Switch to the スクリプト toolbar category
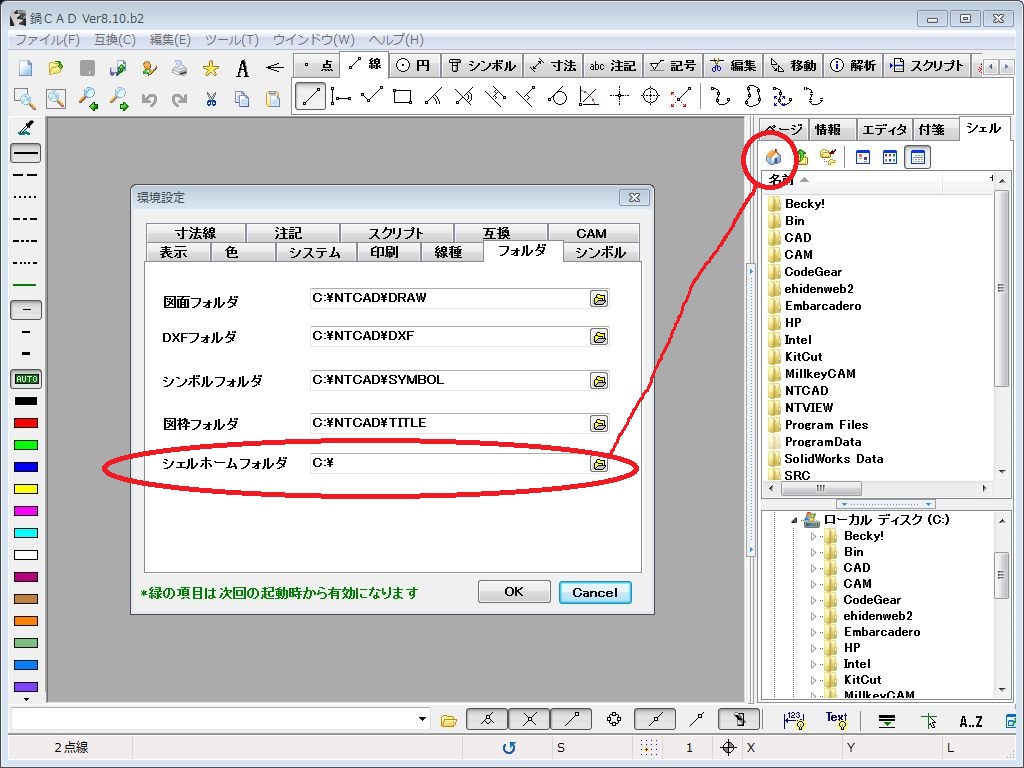The image size is (1024, 768). [927, 65]
